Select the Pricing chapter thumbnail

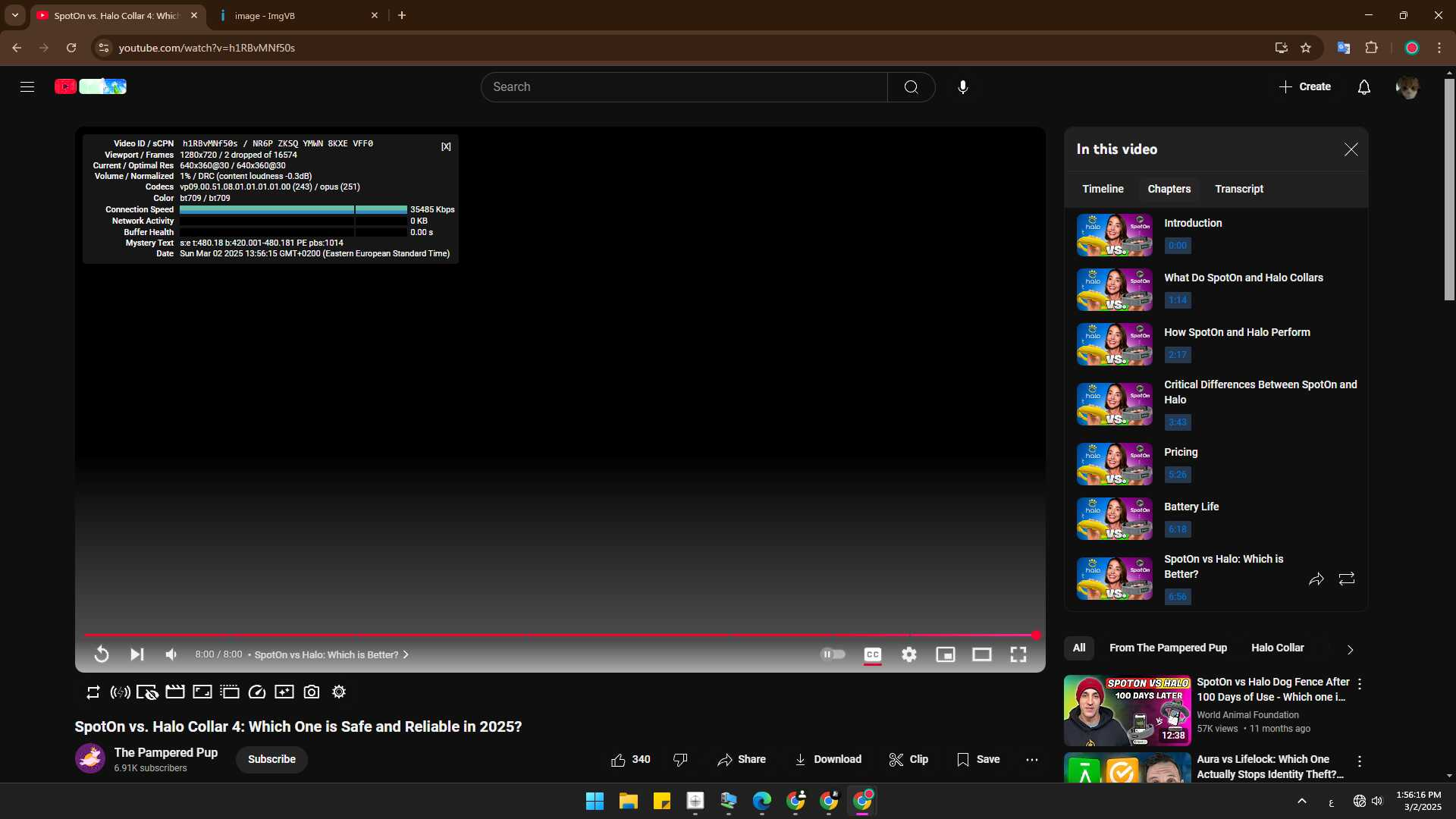pyautogui.click(x=1114, y=464)
